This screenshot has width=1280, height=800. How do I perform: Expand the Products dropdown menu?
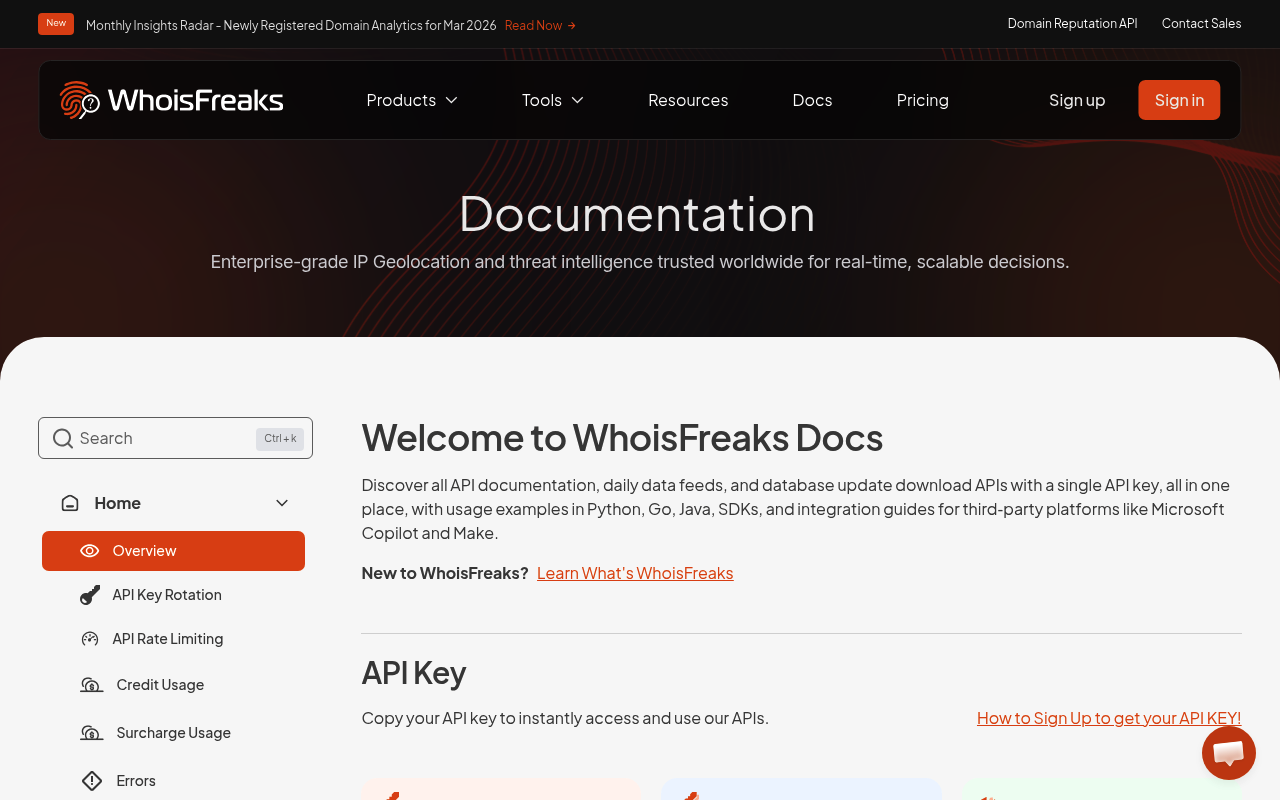click(412, 100)
